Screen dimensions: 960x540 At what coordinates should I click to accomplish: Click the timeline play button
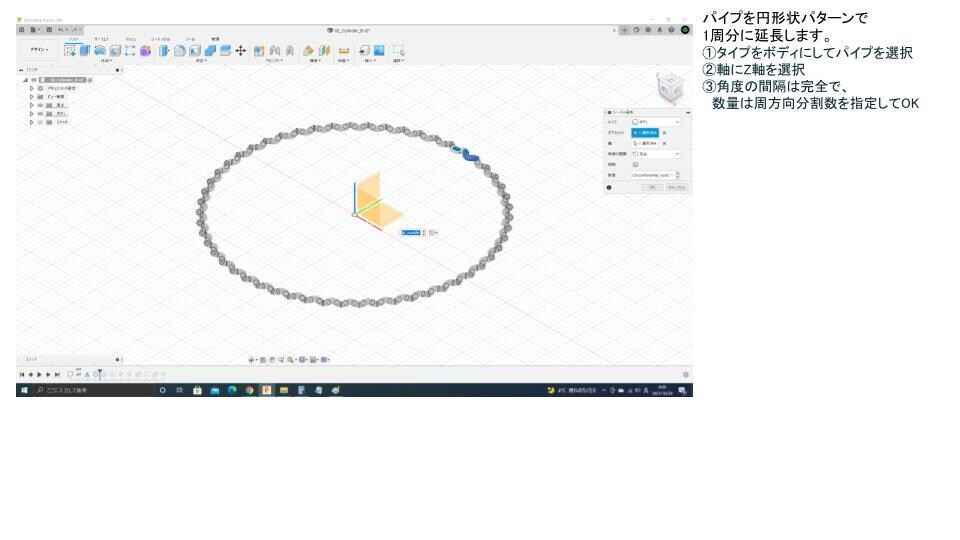coord(39,374)
